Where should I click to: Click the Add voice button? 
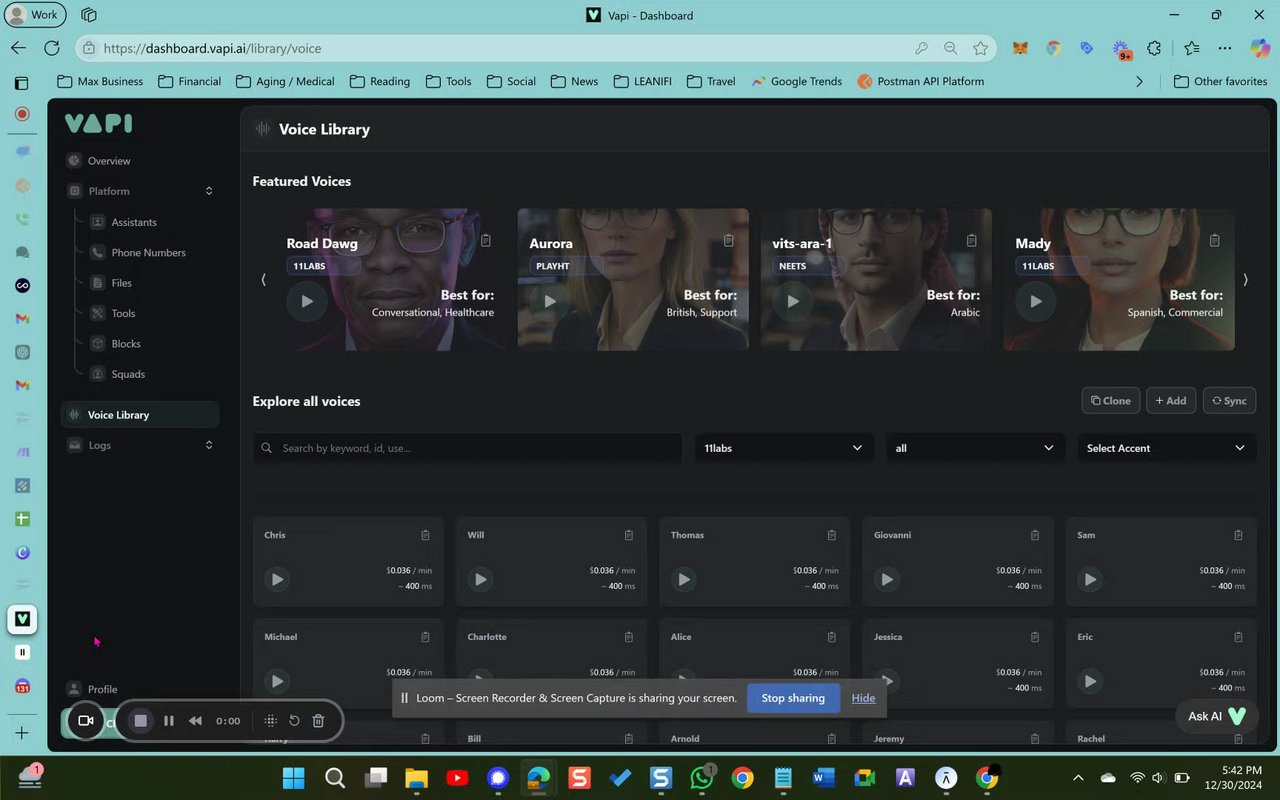[1170, 401]
